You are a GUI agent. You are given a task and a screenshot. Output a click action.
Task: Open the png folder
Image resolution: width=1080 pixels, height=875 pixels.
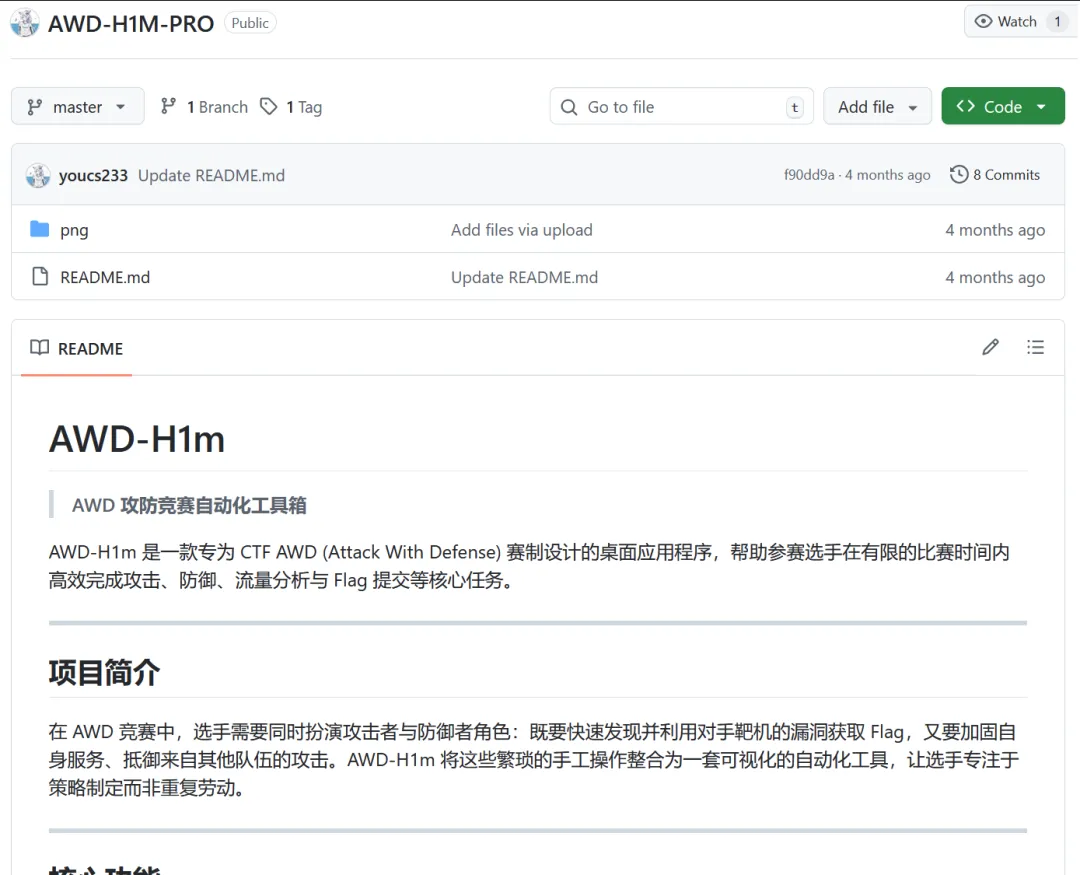(x=74, y=229)
